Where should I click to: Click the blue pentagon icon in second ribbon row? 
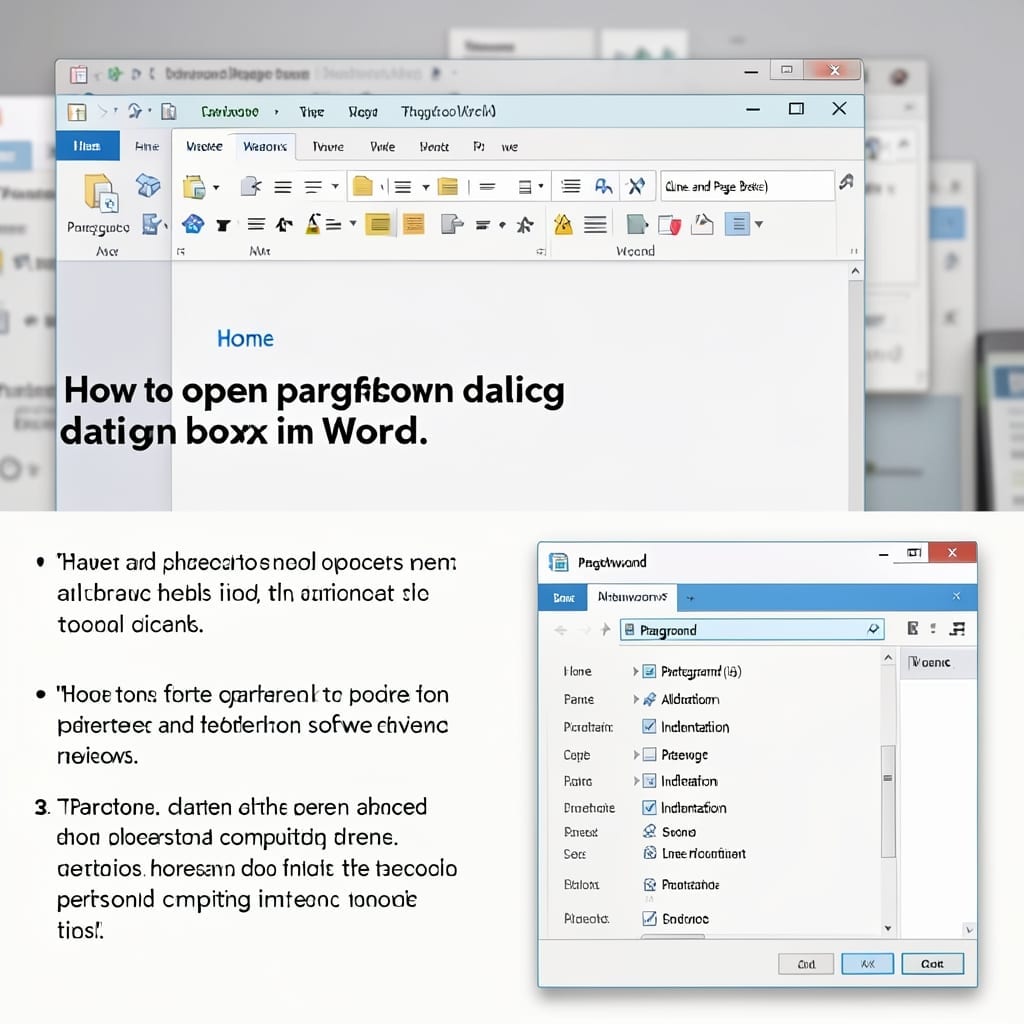click(193, 225)
